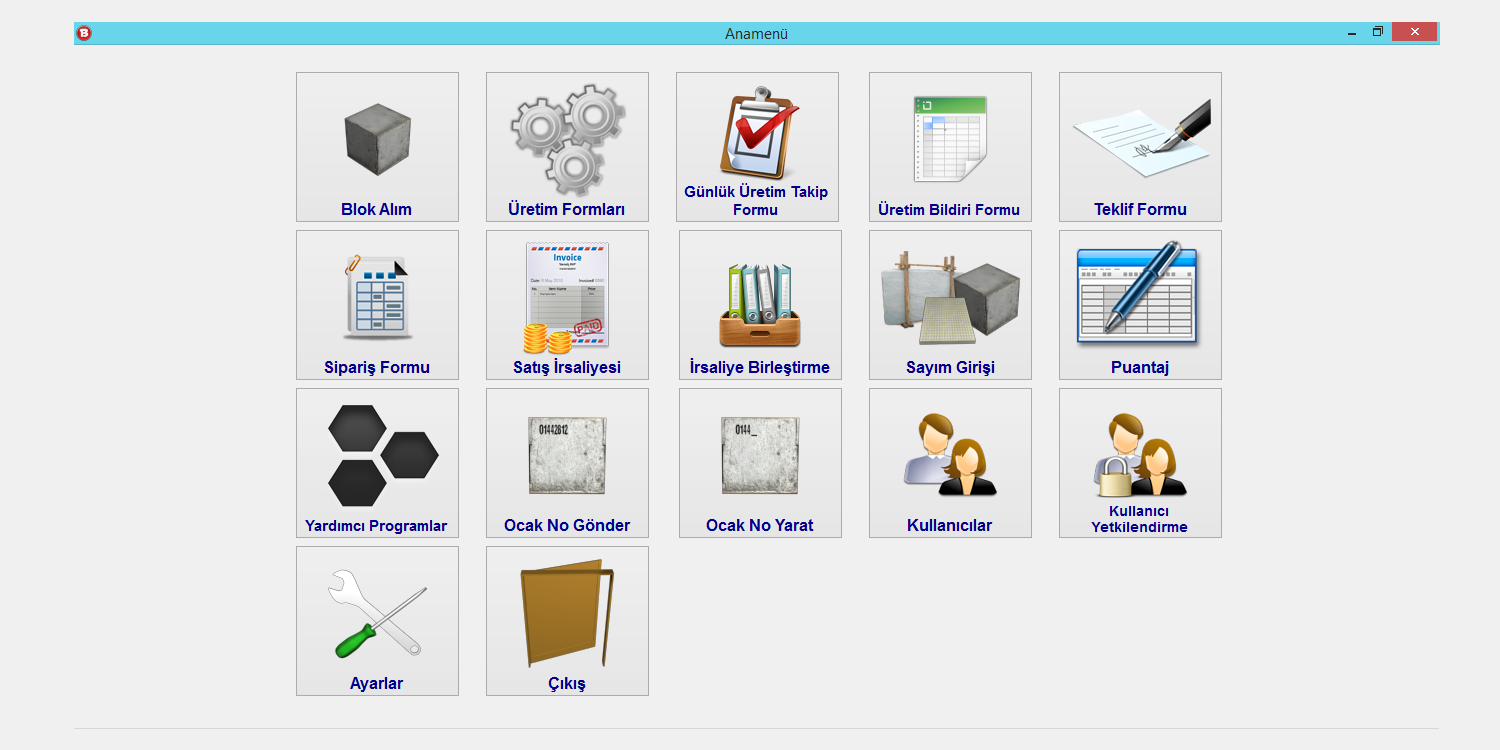Click the red app logo in title bar
The image size is (1500, 750).
coord(84,33)
